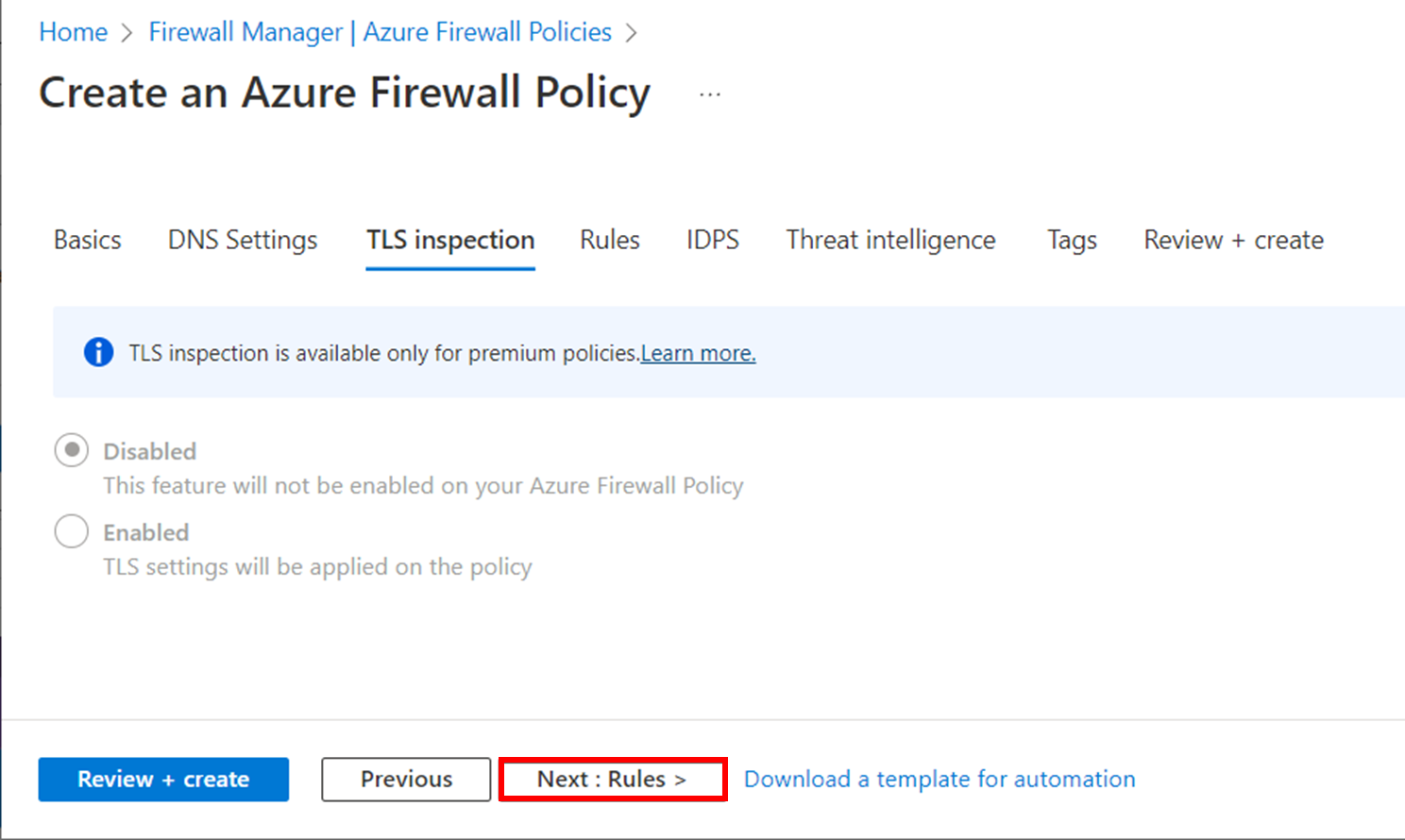
Task: Click the Next : Rules button
Action: 612,779
